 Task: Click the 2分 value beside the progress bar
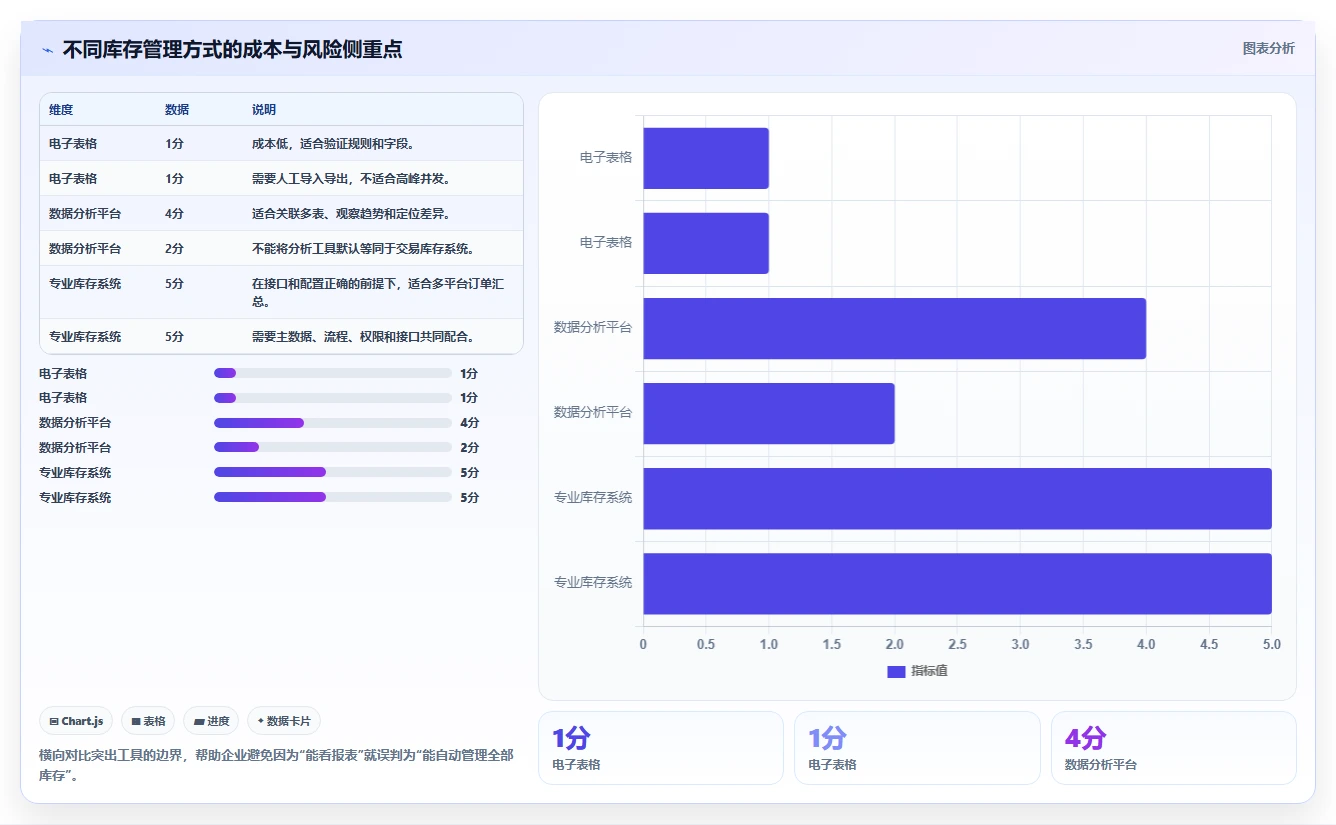pyautogui.click(x=469, y=447)
